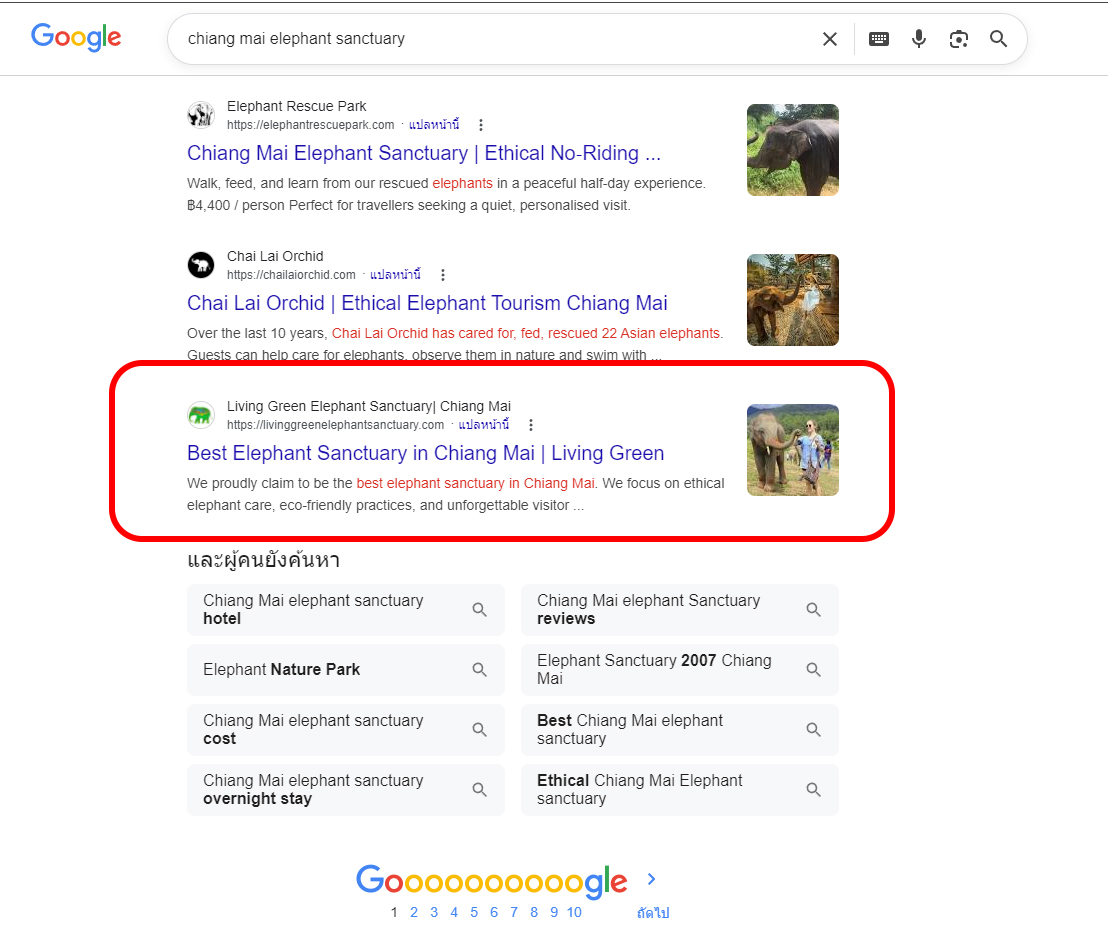Open Best Elephant Sanctuary in Chiang Mai link
The image size is (1108, 950).
pyautogui.click(x=425, y=453)
